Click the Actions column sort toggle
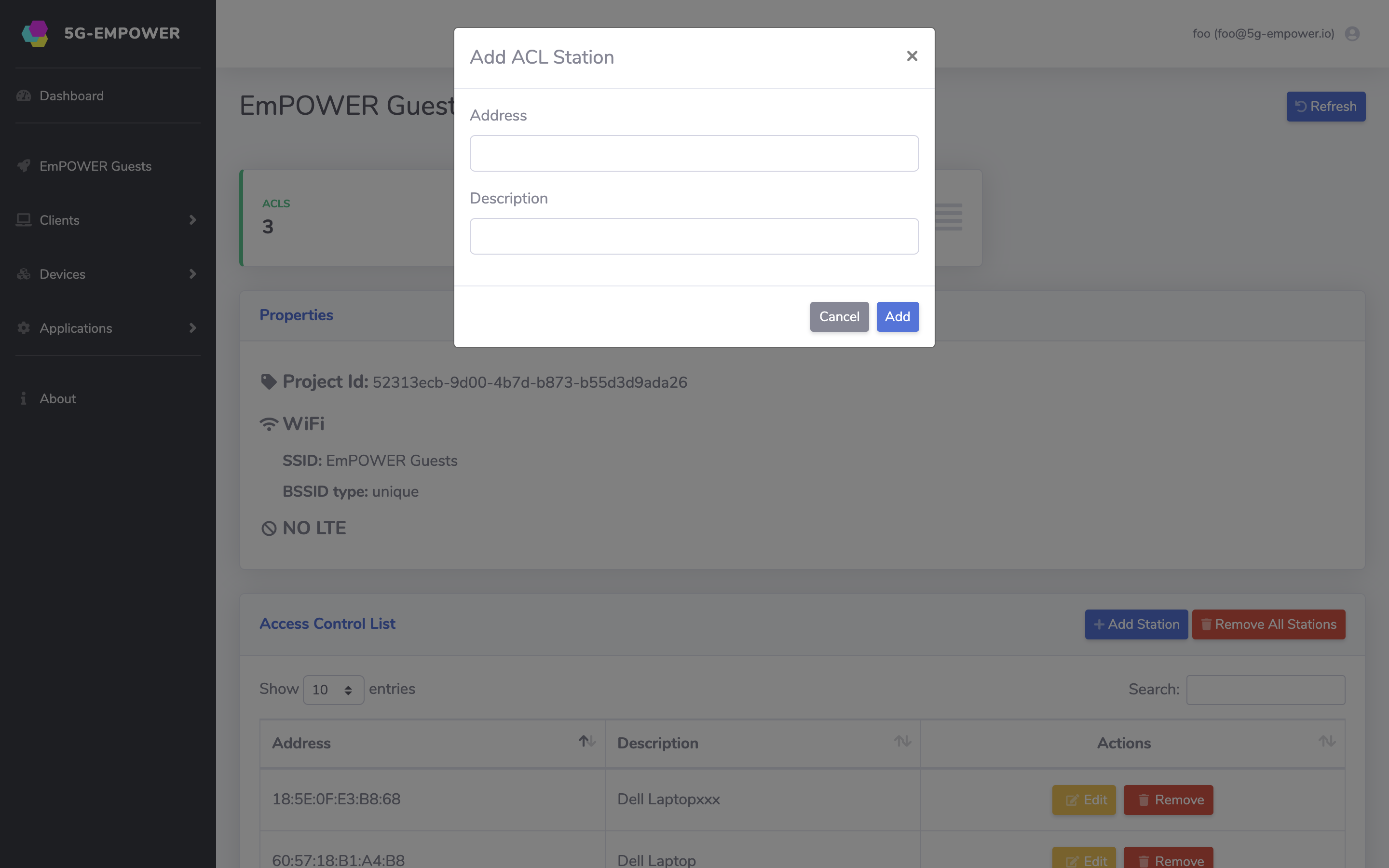Viewport: 1389px width, 868px height. pos(1327,741)
